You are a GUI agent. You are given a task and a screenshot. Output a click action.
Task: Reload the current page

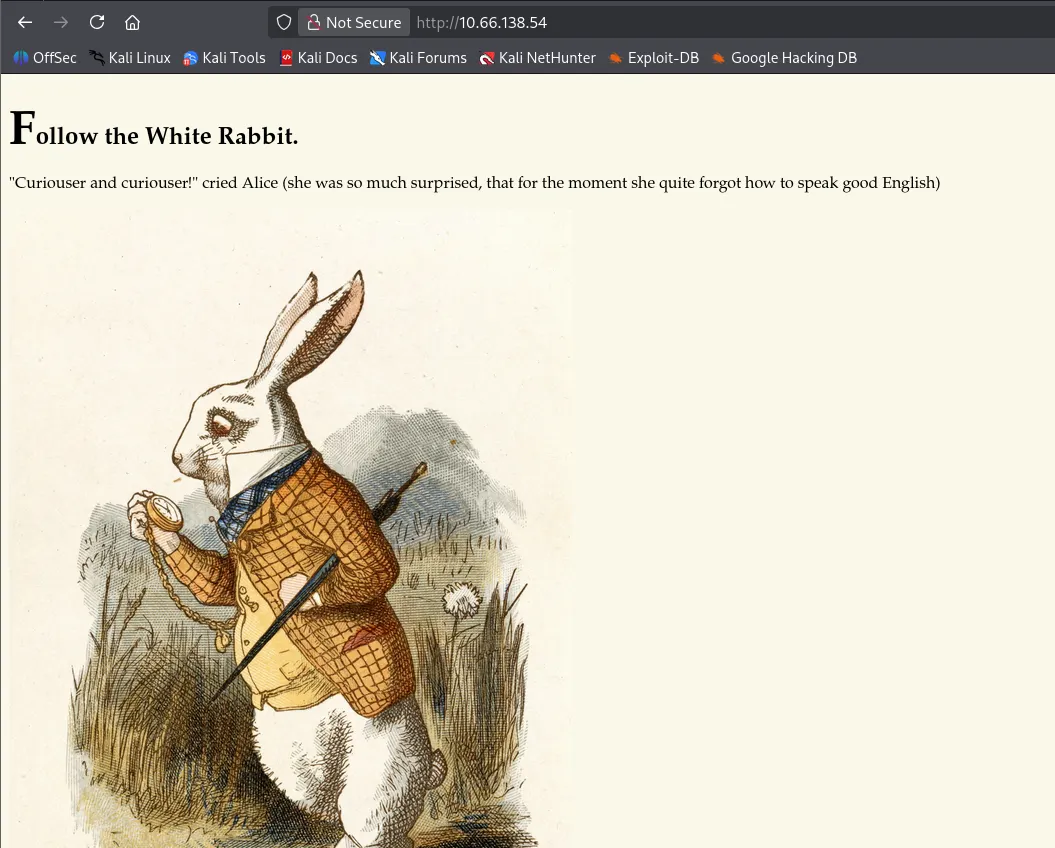click(97, 22)
